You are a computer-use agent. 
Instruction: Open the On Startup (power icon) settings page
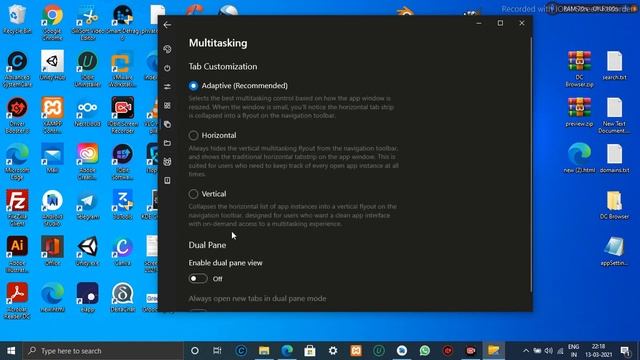[167, 68]
